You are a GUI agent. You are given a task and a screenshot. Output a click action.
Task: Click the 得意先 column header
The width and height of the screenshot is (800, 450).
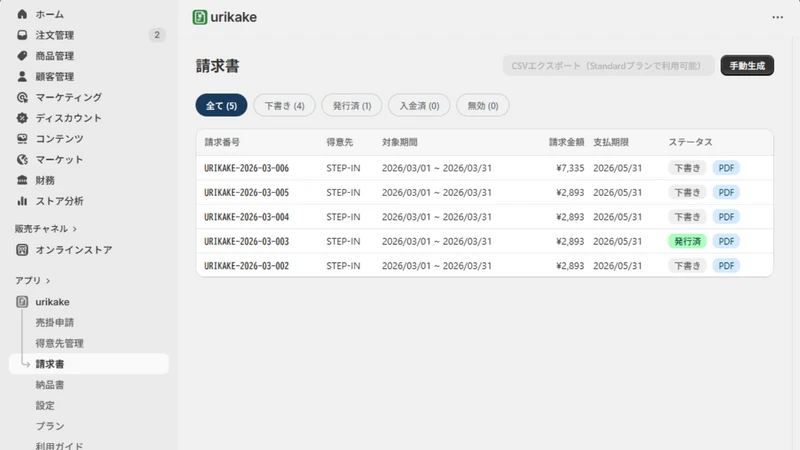[x=339, y=142]
